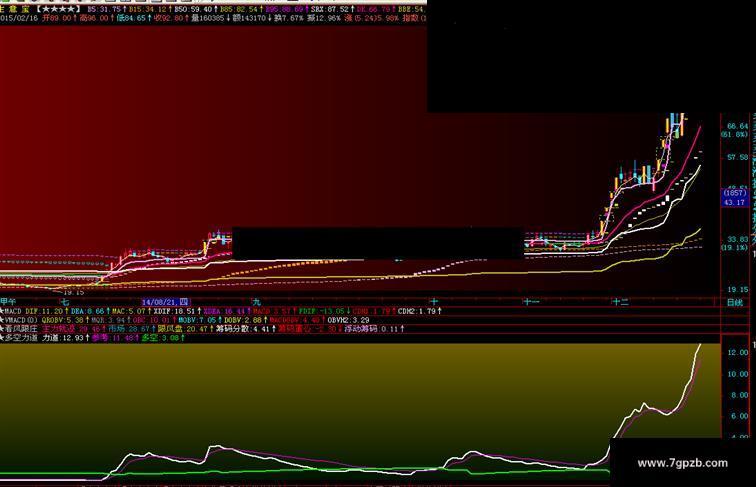The height and width of the screenshot is (487, 756).
Task: Click the 14/08/21 date marker on the time axis
Action: (x=165, y=302)
